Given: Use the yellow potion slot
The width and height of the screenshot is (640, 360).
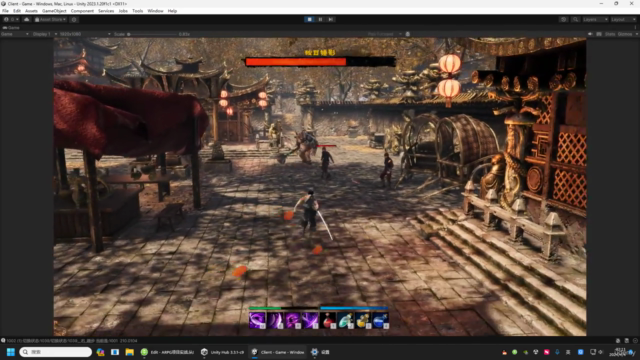Looking at the screenshot, I should tap(363, 320).
